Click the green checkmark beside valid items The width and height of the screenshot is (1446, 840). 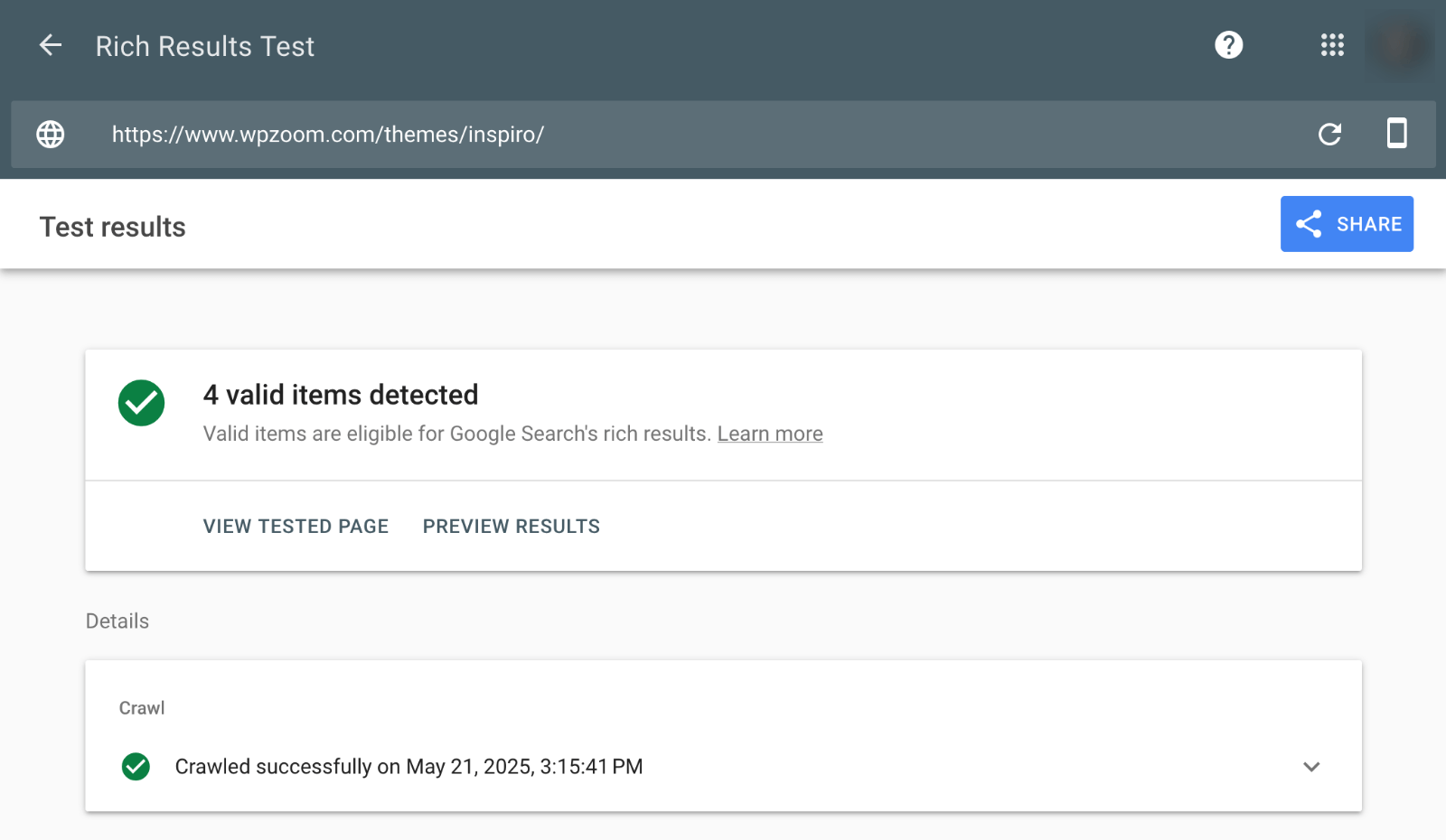[x=142, y=403]
